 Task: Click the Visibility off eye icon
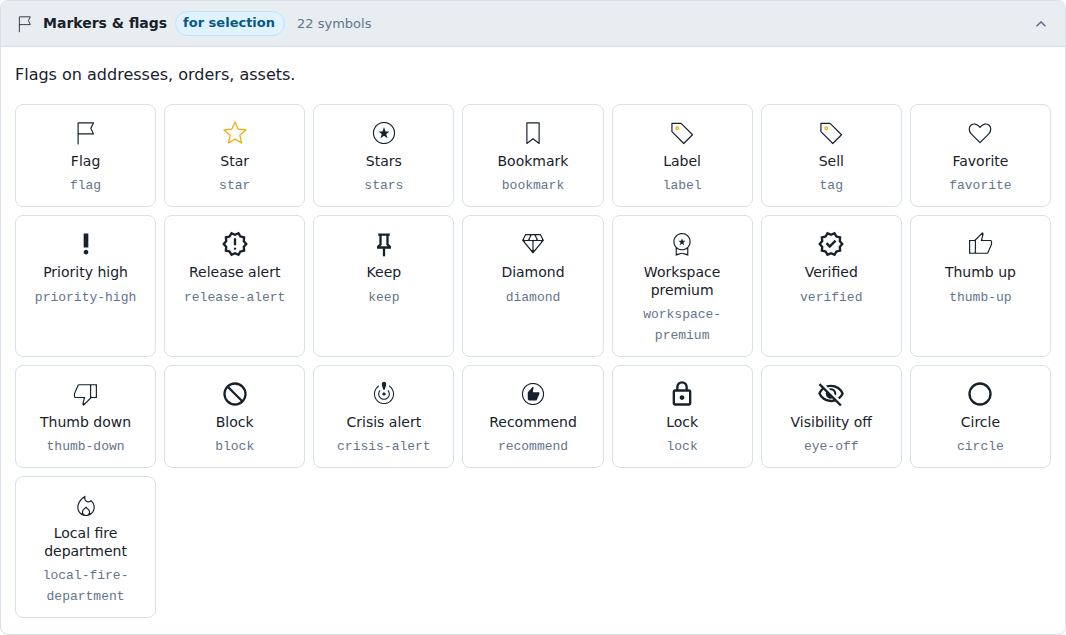click(831, 394)
